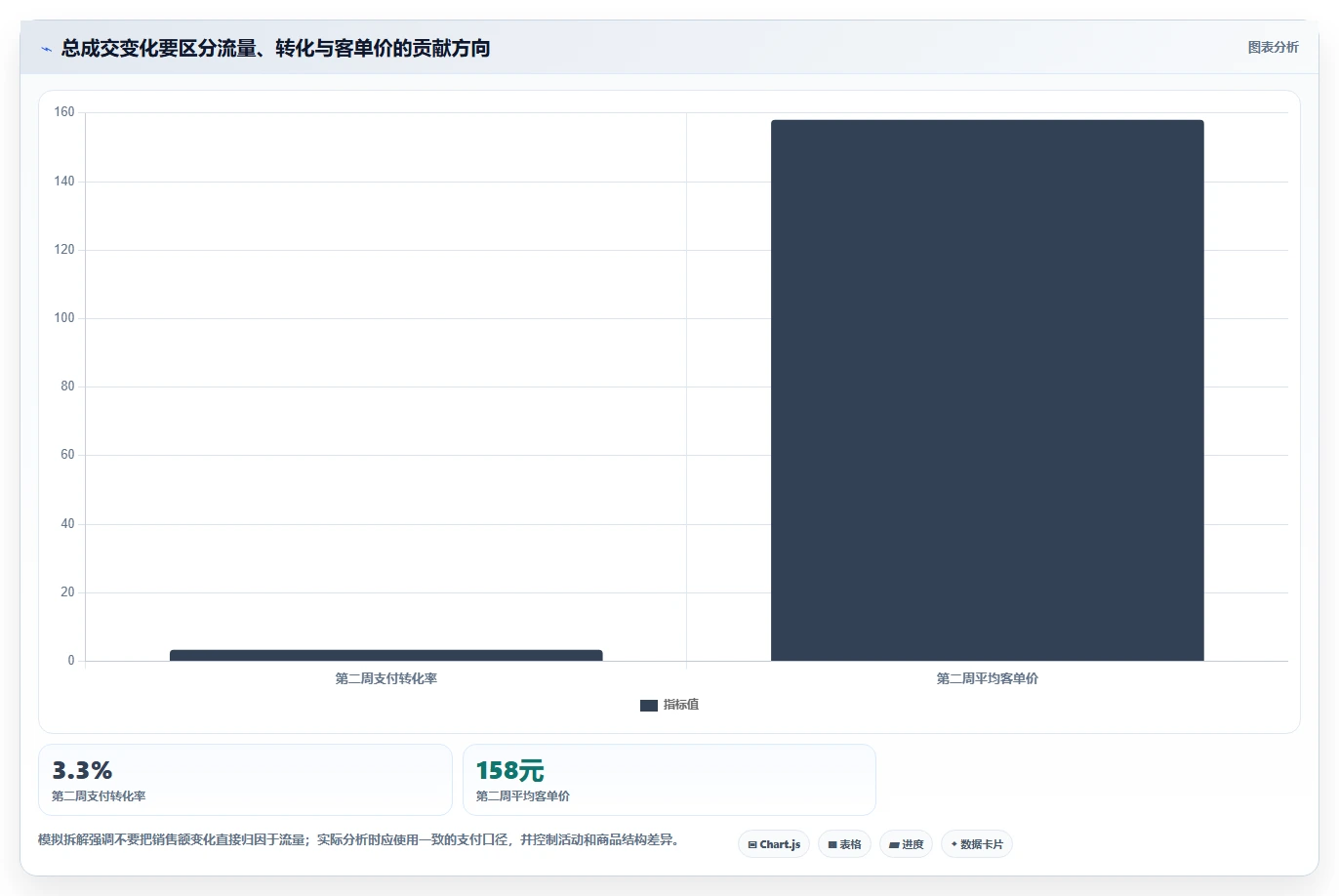Viewport: 1339px width, 896px height.
Task: Click the blue icon beside the card title
Action: pos(46,49)
